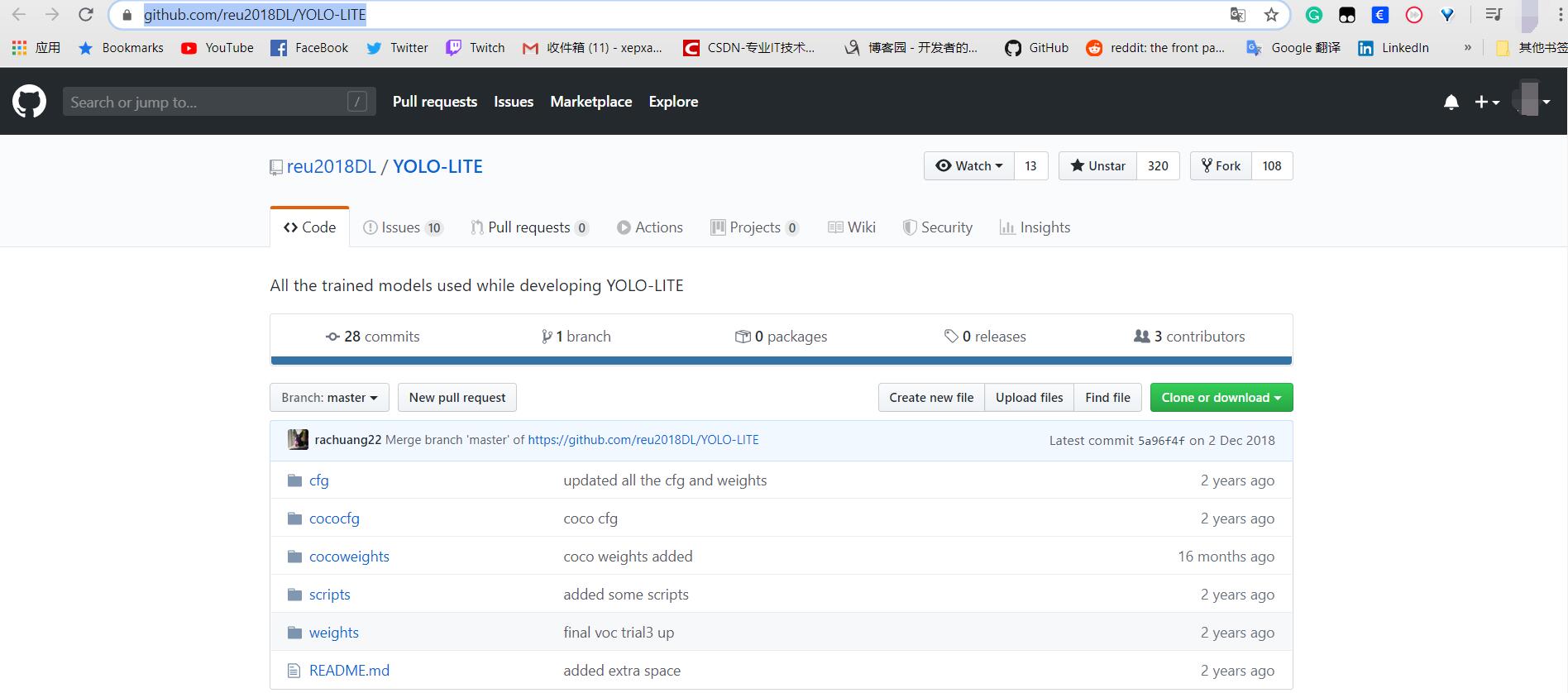
Task: Open Explore in top navigation
Action: (x=673, y=102)
